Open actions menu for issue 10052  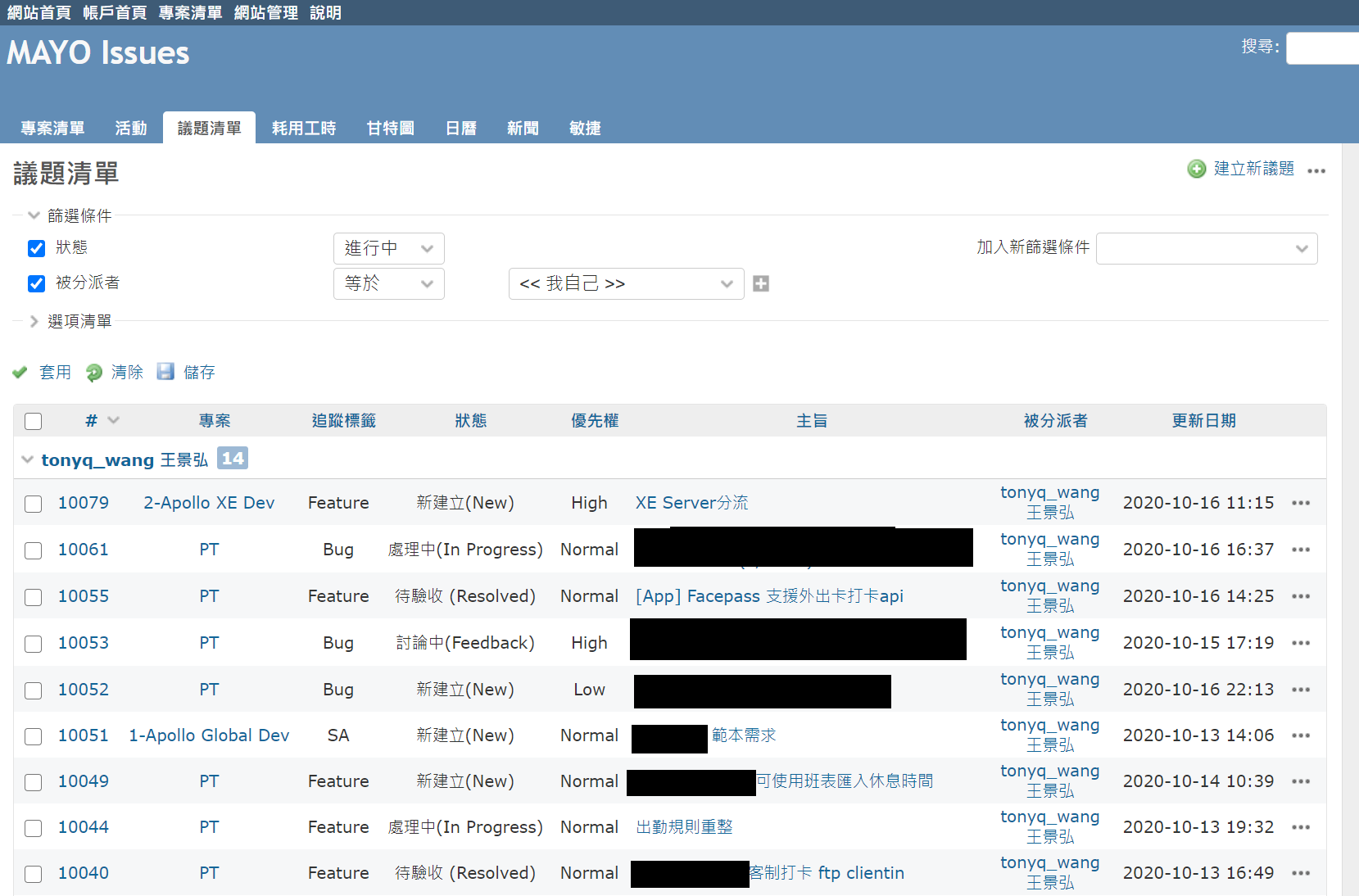[x=1301, y=690]
